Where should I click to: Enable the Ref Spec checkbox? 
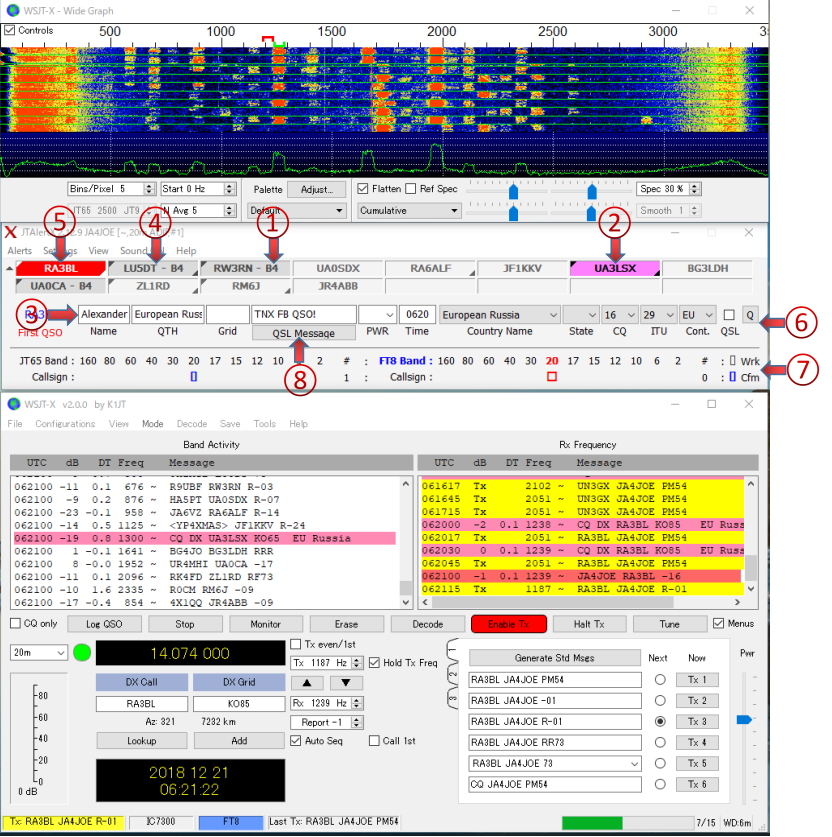410,188
